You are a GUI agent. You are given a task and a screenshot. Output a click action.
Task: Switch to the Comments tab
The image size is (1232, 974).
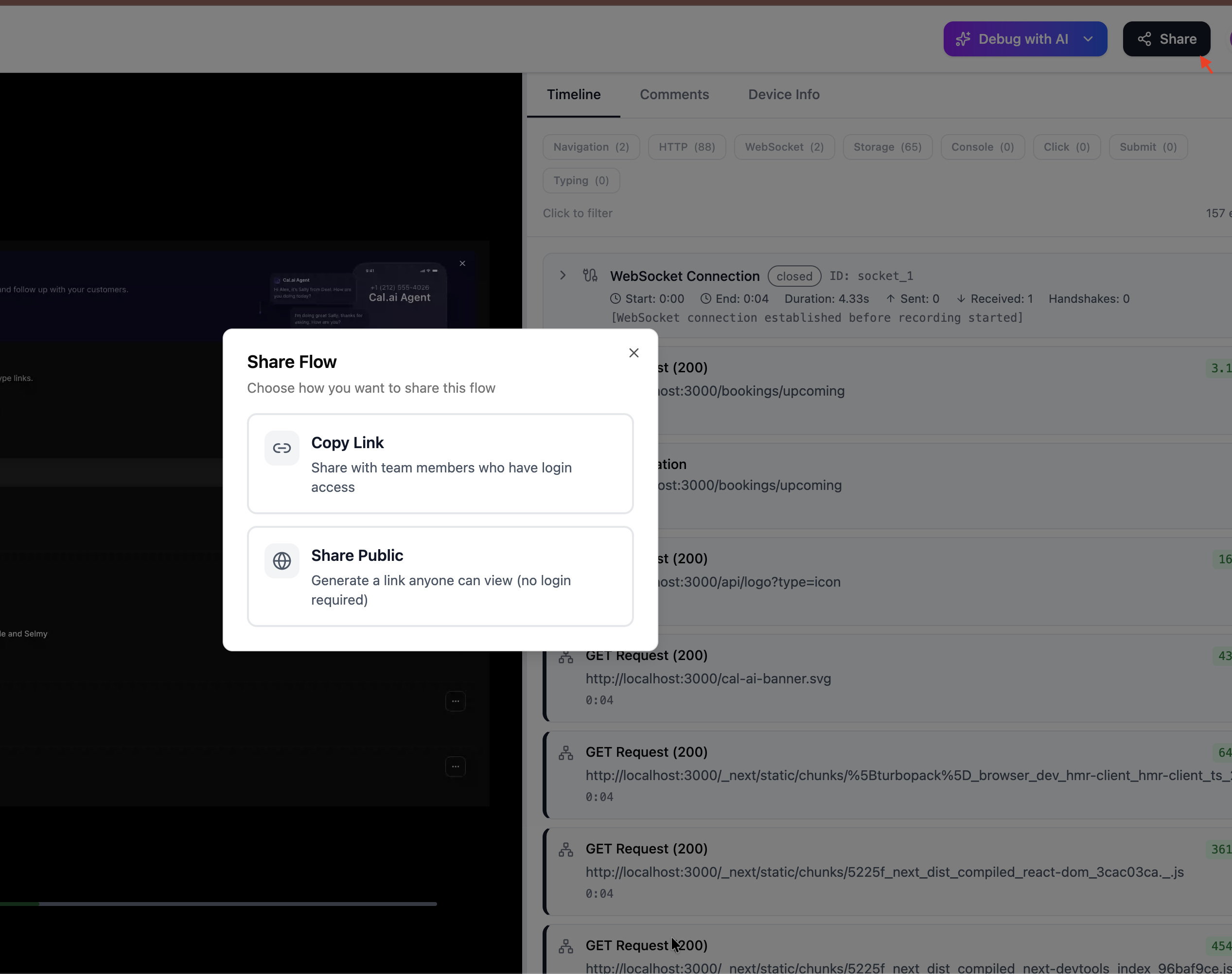pos(674,94)
